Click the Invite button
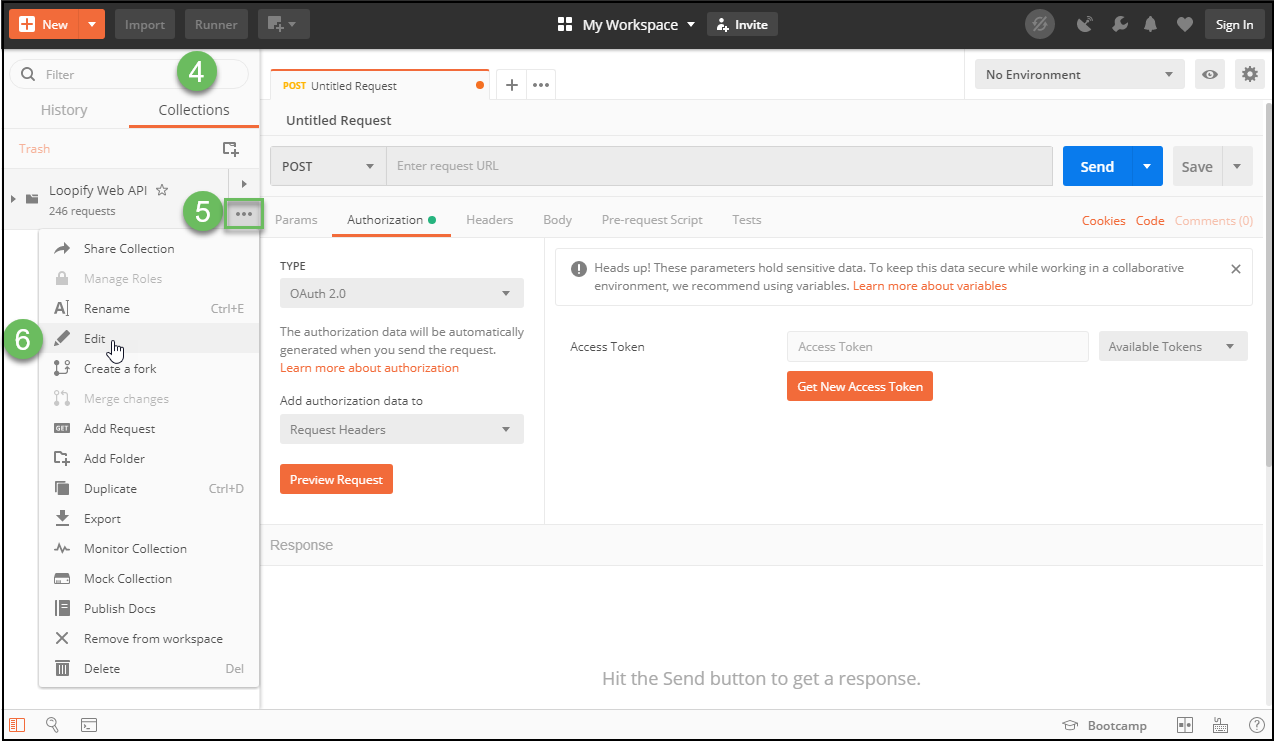 pos(742,24)
